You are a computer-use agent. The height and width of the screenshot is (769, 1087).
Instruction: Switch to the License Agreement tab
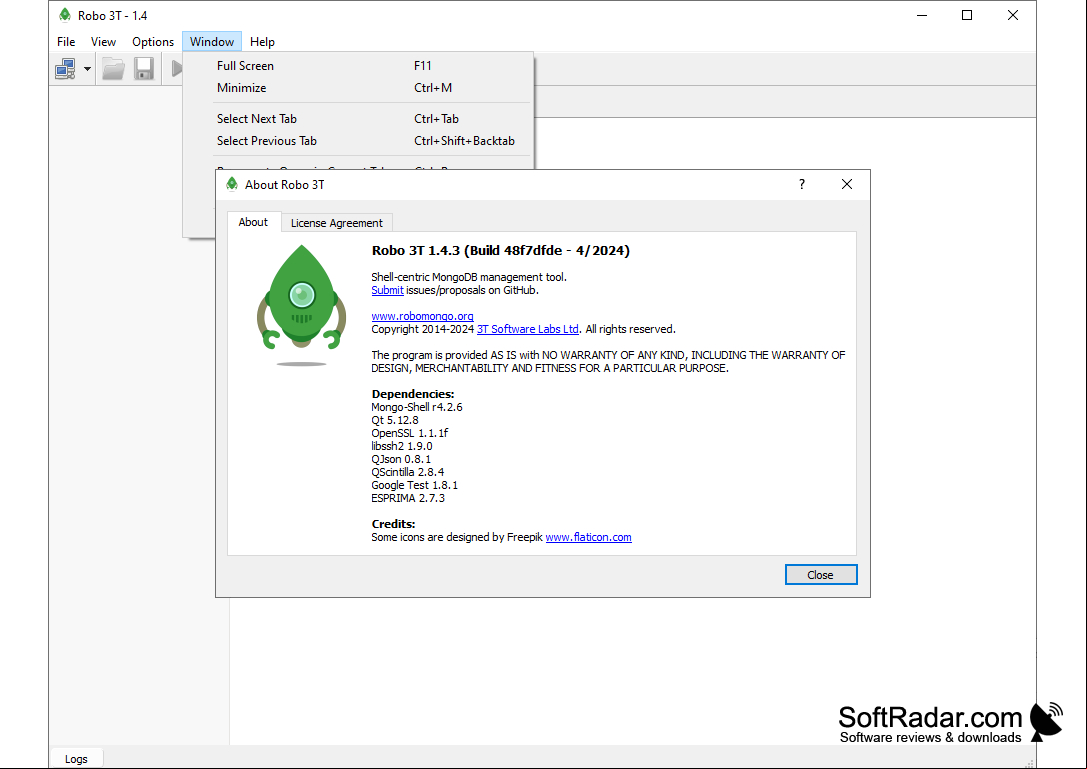click(336, 223)
